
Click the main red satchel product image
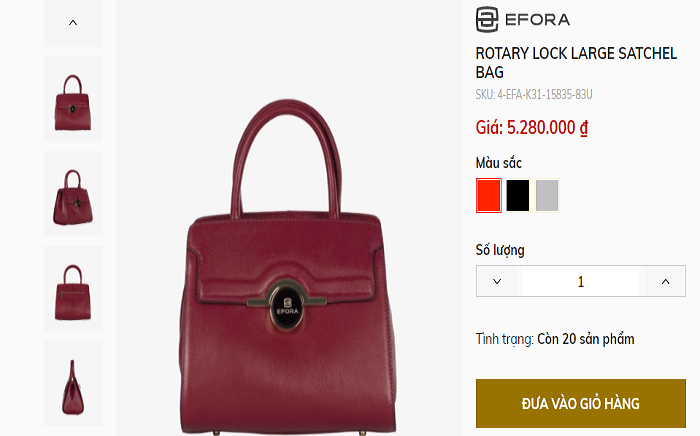[x=289, y=266]
